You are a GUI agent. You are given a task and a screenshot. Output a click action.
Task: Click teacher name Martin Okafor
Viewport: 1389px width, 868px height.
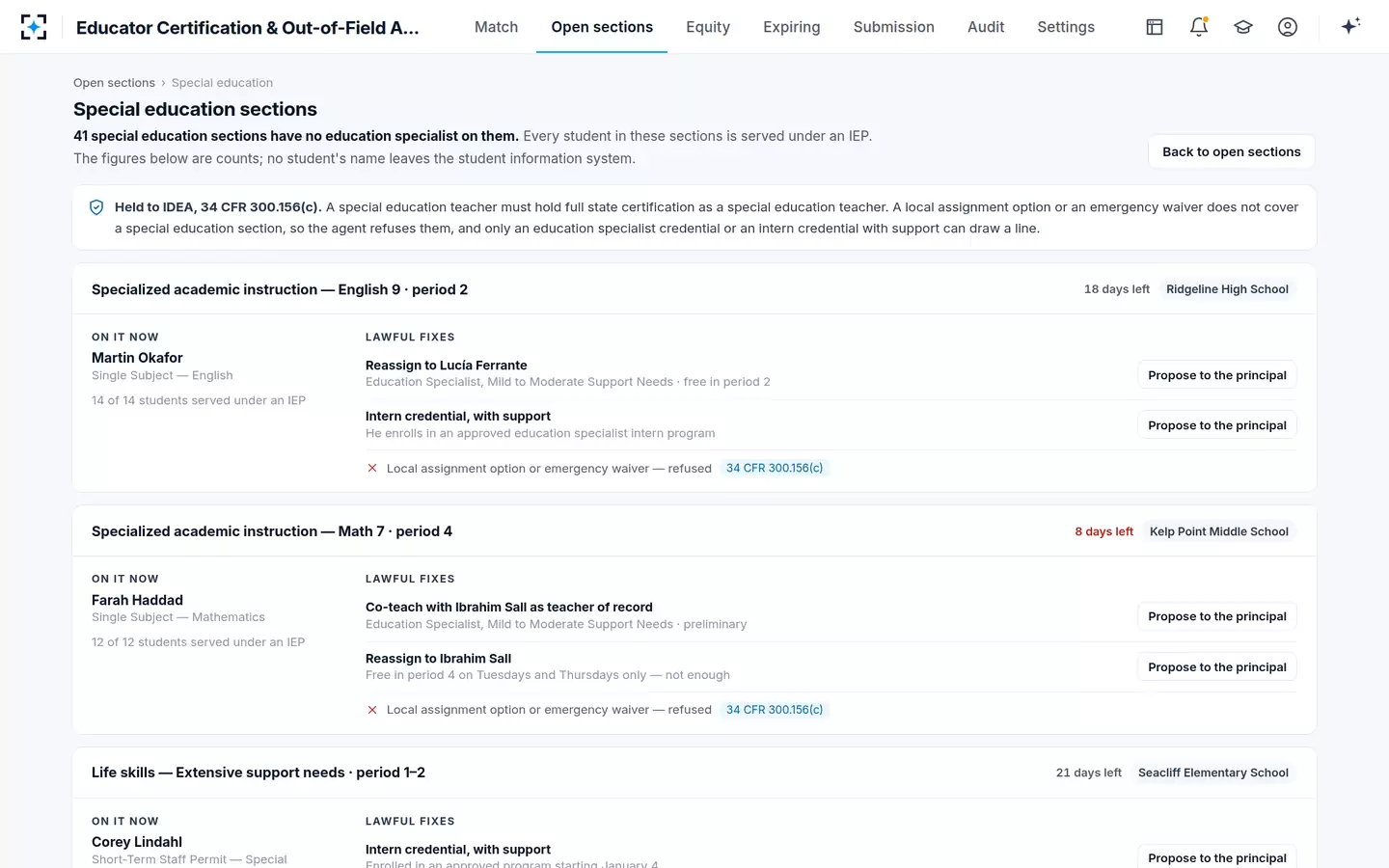pyautogui.click(x=137, y=358)
